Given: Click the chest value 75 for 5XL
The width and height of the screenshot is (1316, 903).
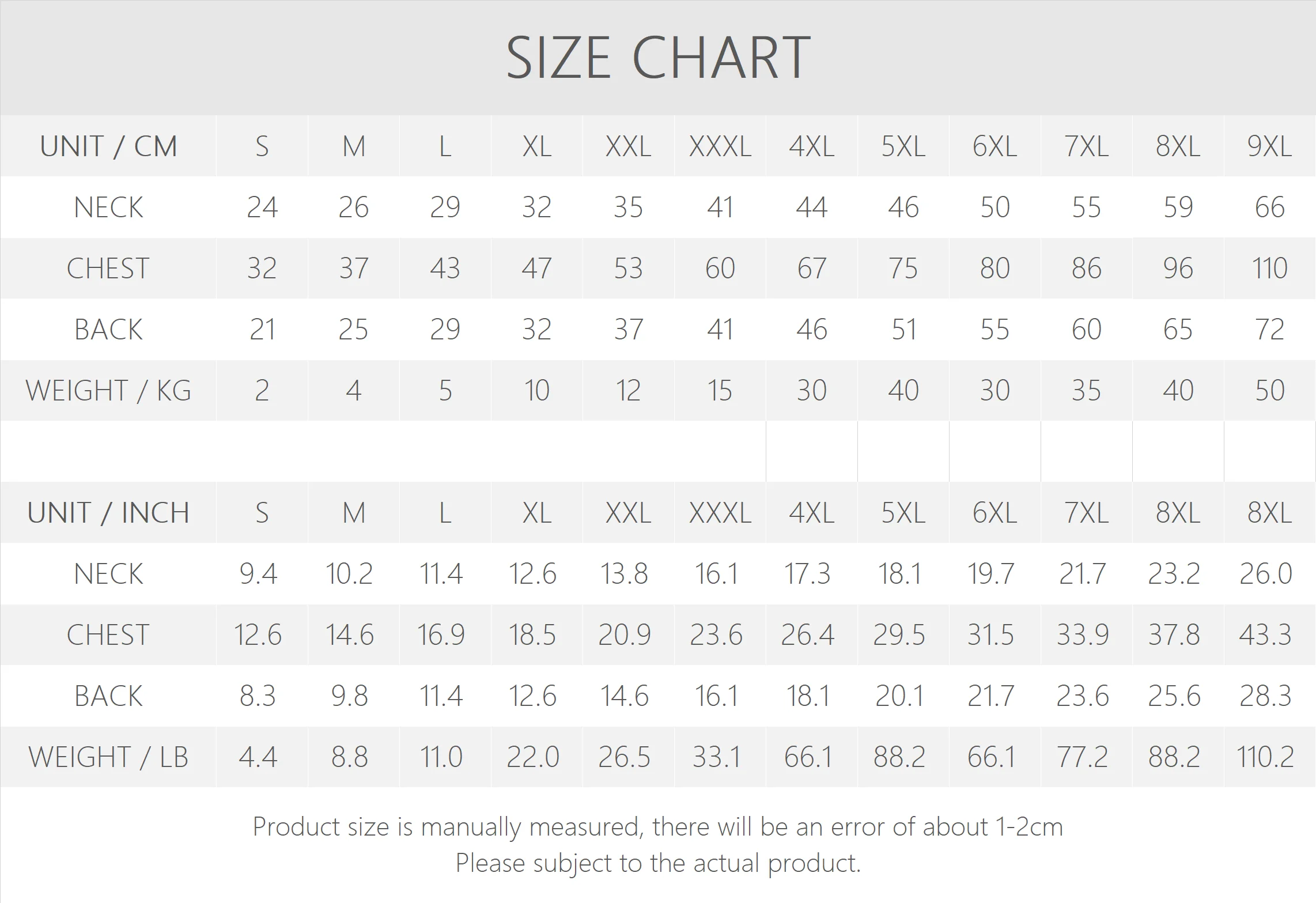Looking at the screenshot, I should 903,269.
